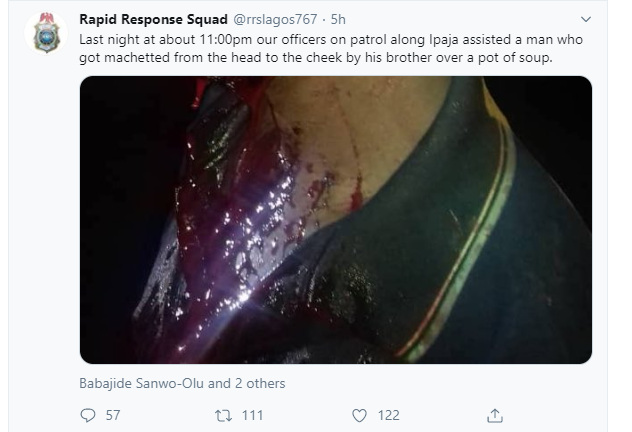
Task: Open the Rapid Response Squad profile name
Action: pyautogui.click(x=153, y=19)
